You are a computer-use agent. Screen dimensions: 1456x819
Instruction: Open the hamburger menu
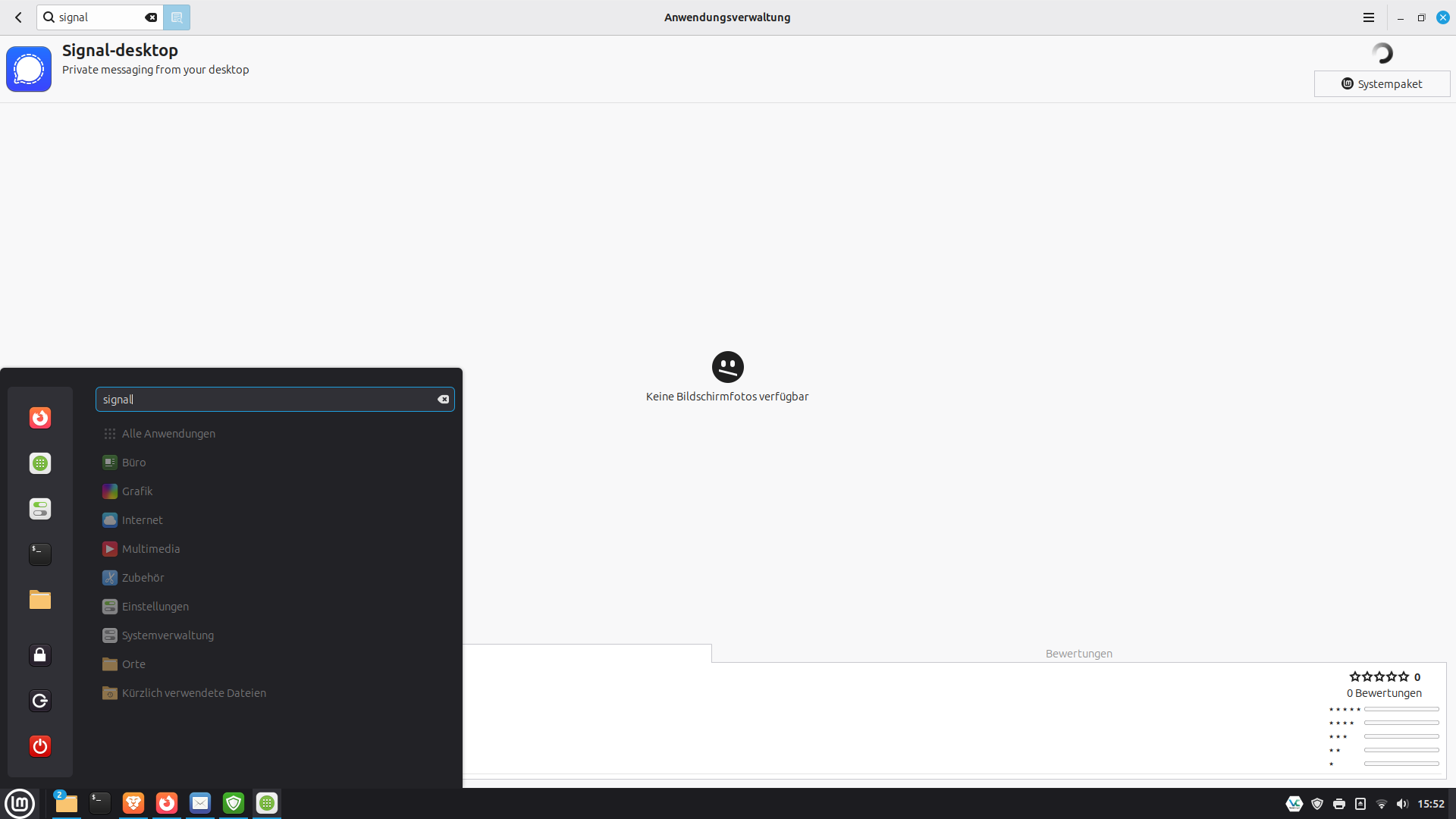pos(1368,17)
